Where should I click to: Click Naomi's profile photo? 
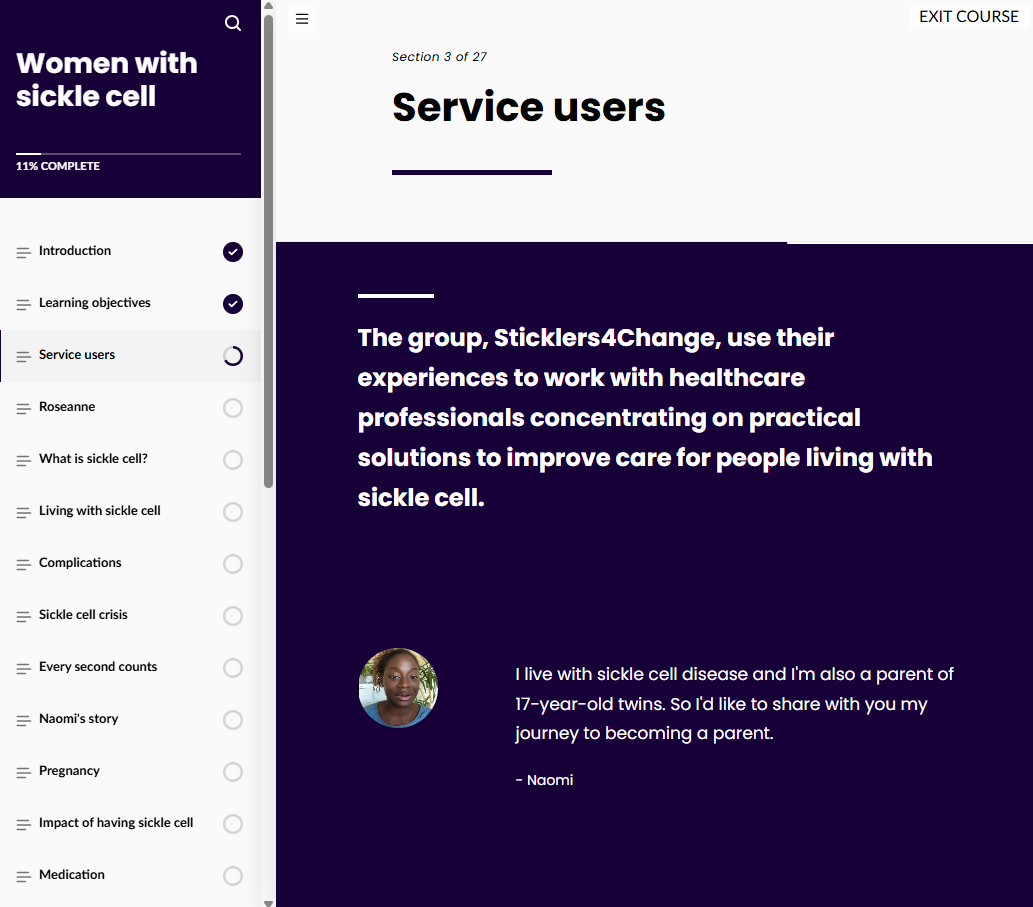tap(398, 688)
